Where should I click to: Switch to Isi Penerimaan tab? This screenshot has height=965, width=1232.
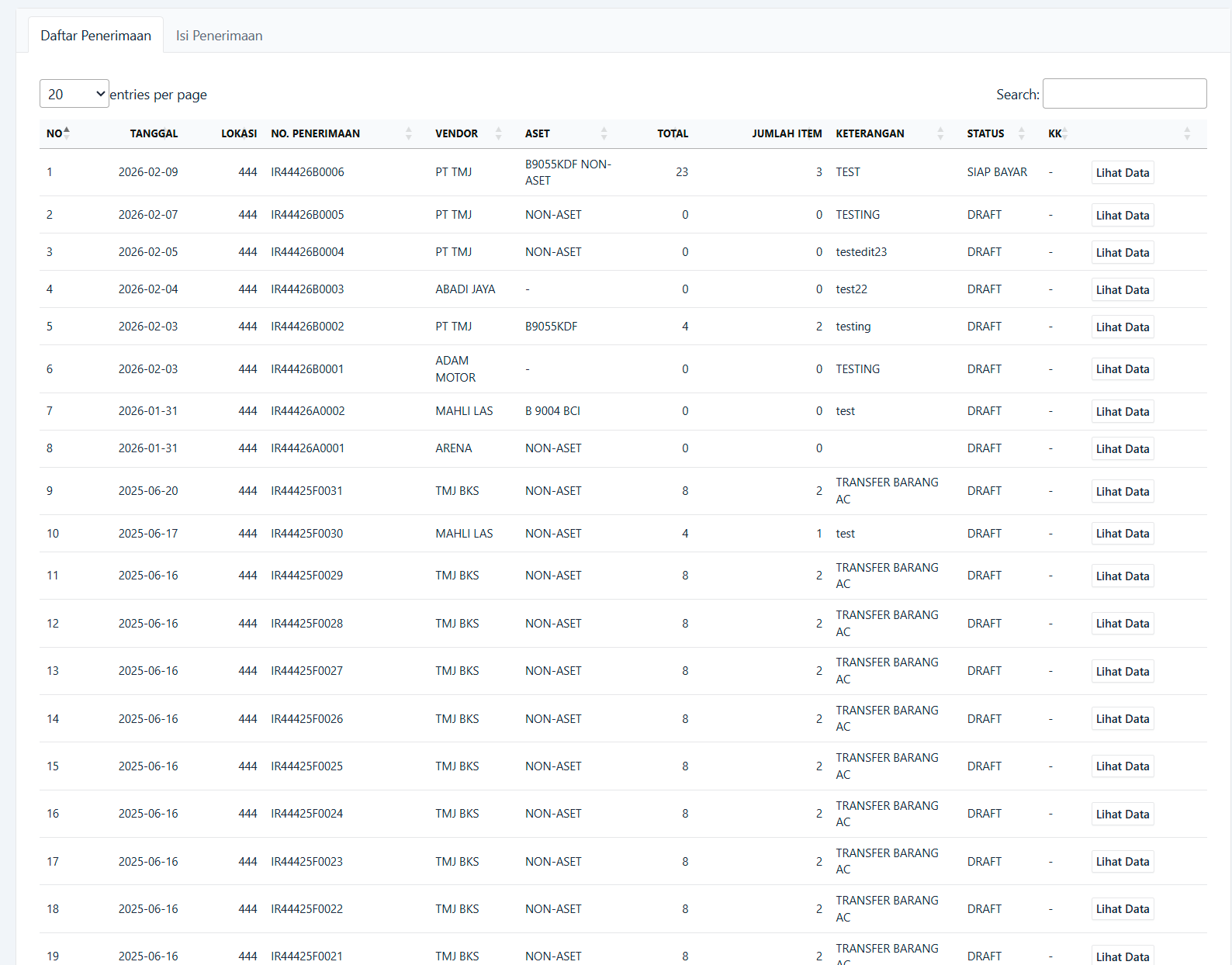[219, 36]
